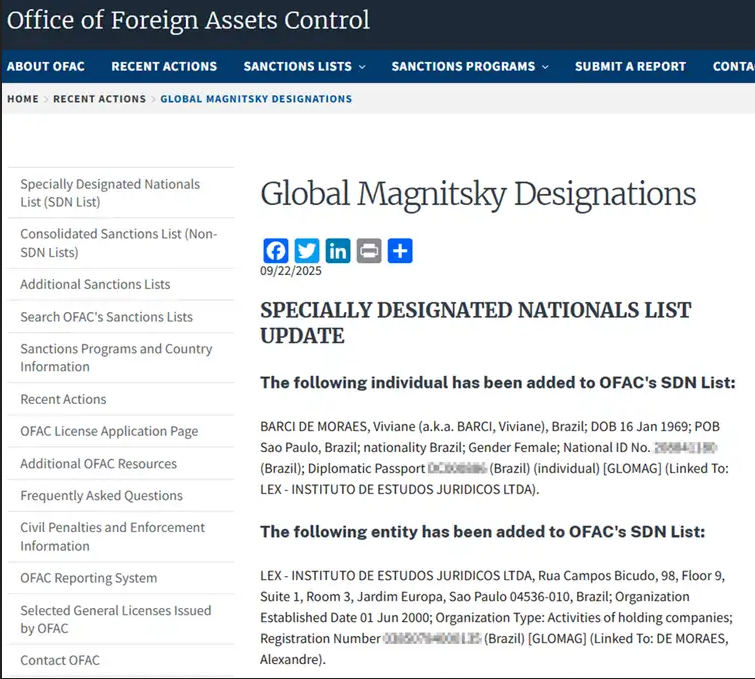Screen dimensions: 755x679
Task: Click the print page icon
Action: click(x=369, y=250)
